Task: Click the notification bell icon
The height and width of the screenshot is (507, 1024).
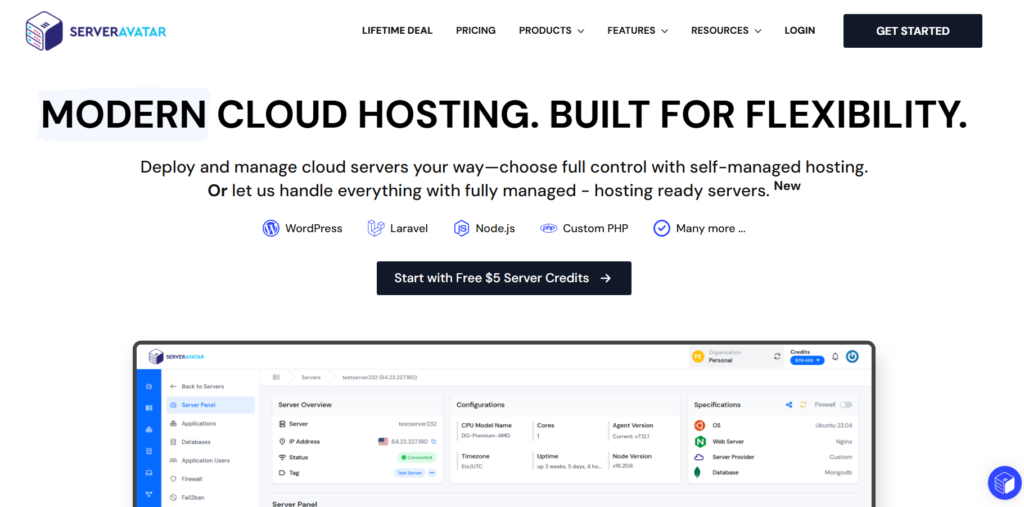Action: (835, 357)
